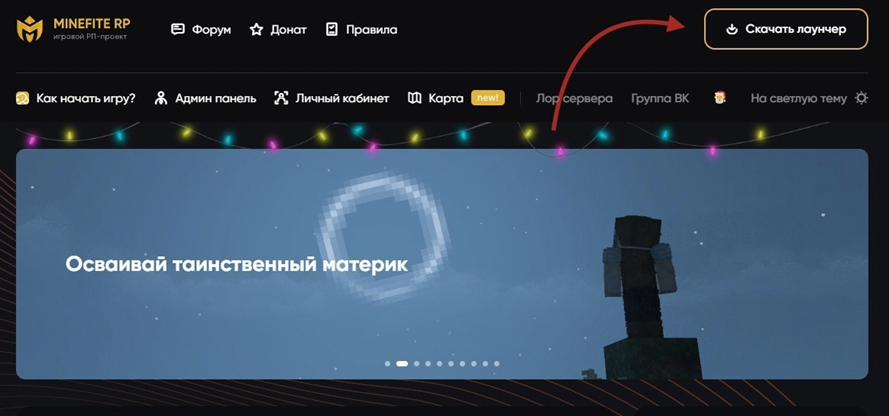Click the Личный кабинет profile icon

[x=281, y=98]
